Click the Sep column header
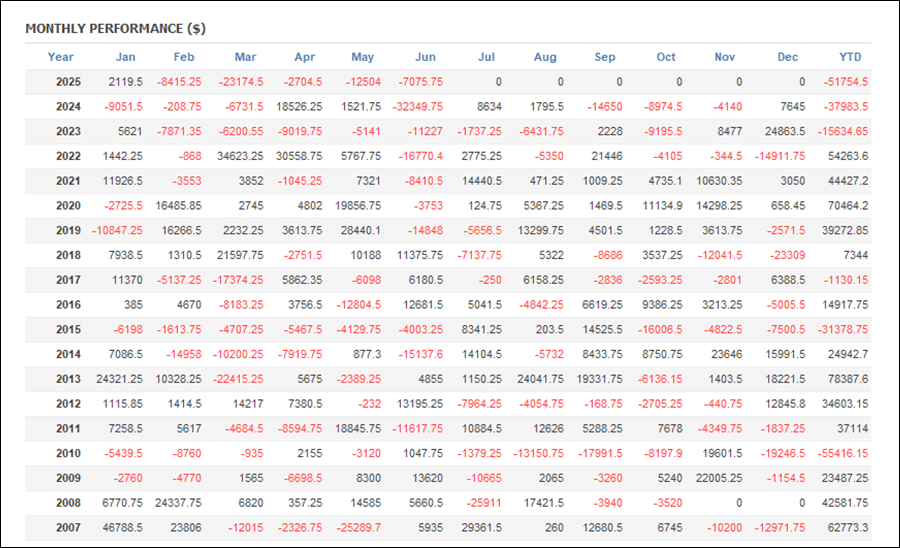 (x=605, y=57)
